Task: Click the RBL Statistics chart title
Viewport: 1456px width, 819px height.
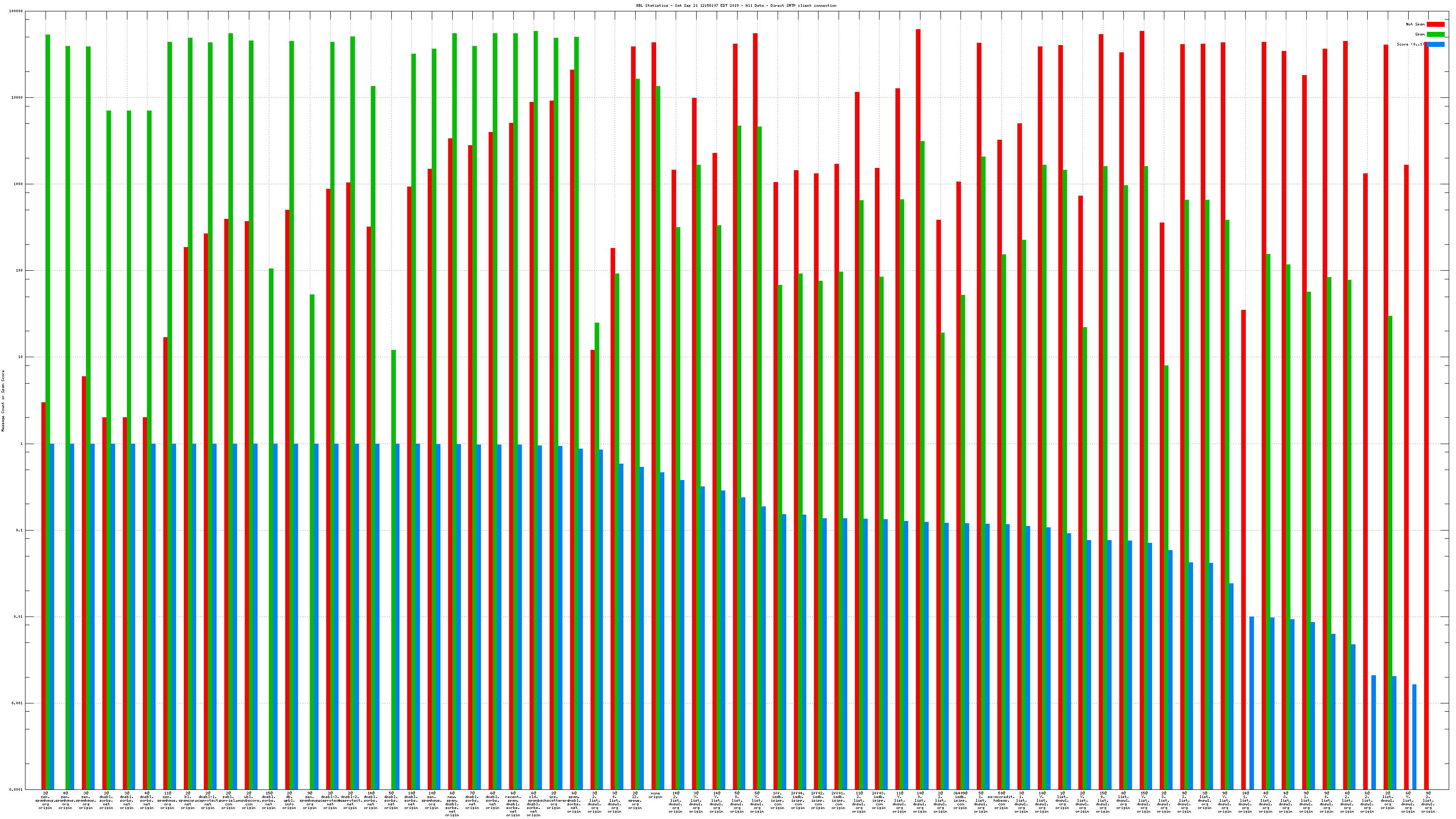Action: point(736,5)
